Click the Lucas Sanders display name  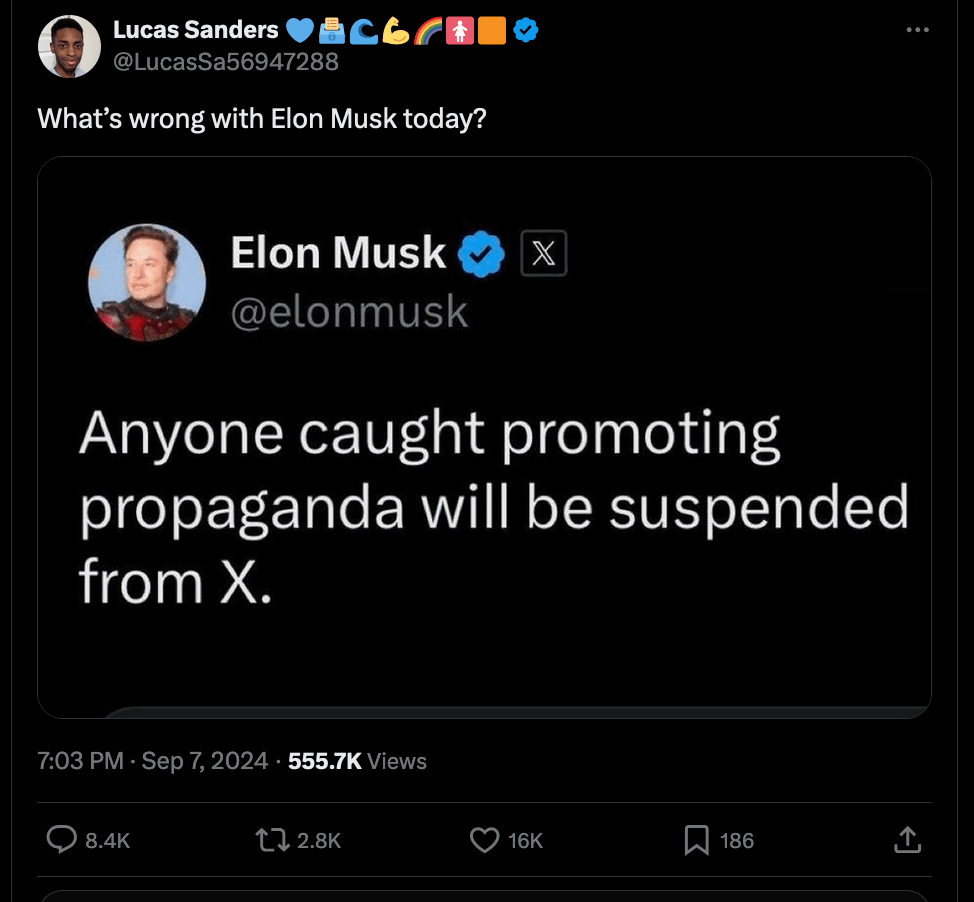196,29
